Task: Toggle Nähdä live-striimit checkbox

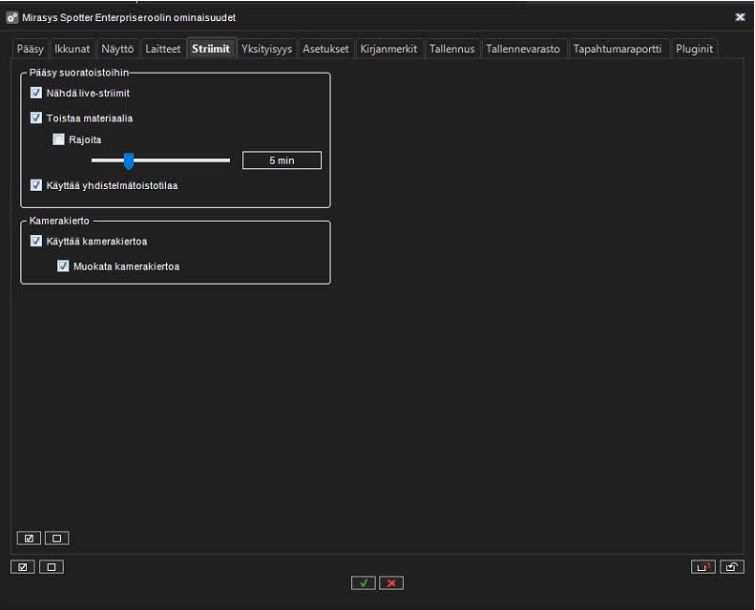Action: (36, 92)
